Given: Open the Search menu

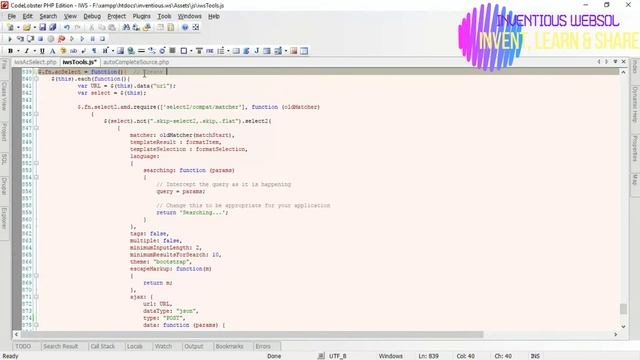Looking at the screenshot, I should [48, 16].
